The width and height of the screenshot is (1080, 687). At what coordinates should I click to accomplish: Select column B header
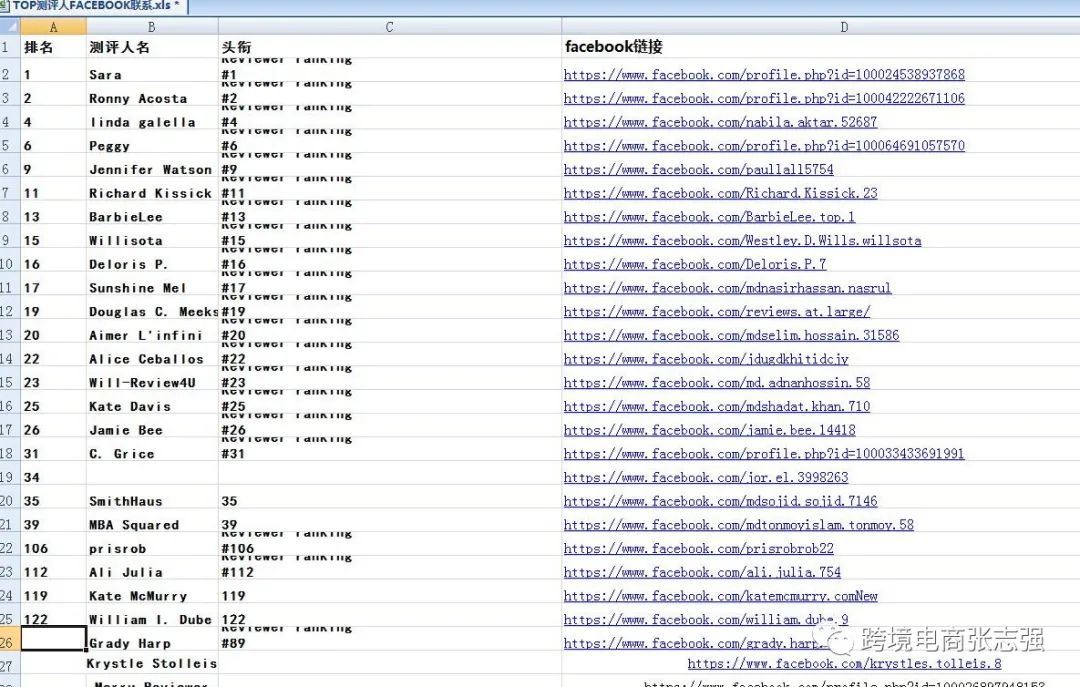152,27
